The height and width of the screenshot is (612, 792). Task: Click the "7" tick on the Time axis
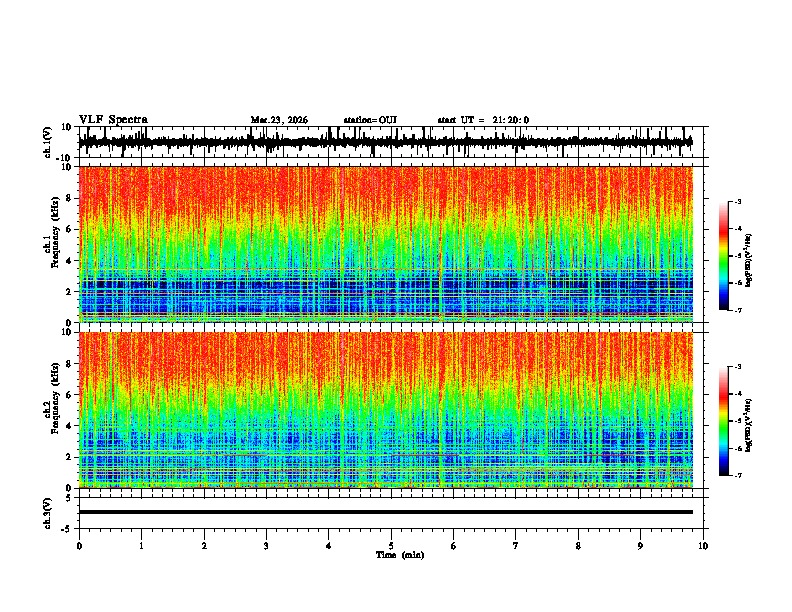[x=516, y=546]
